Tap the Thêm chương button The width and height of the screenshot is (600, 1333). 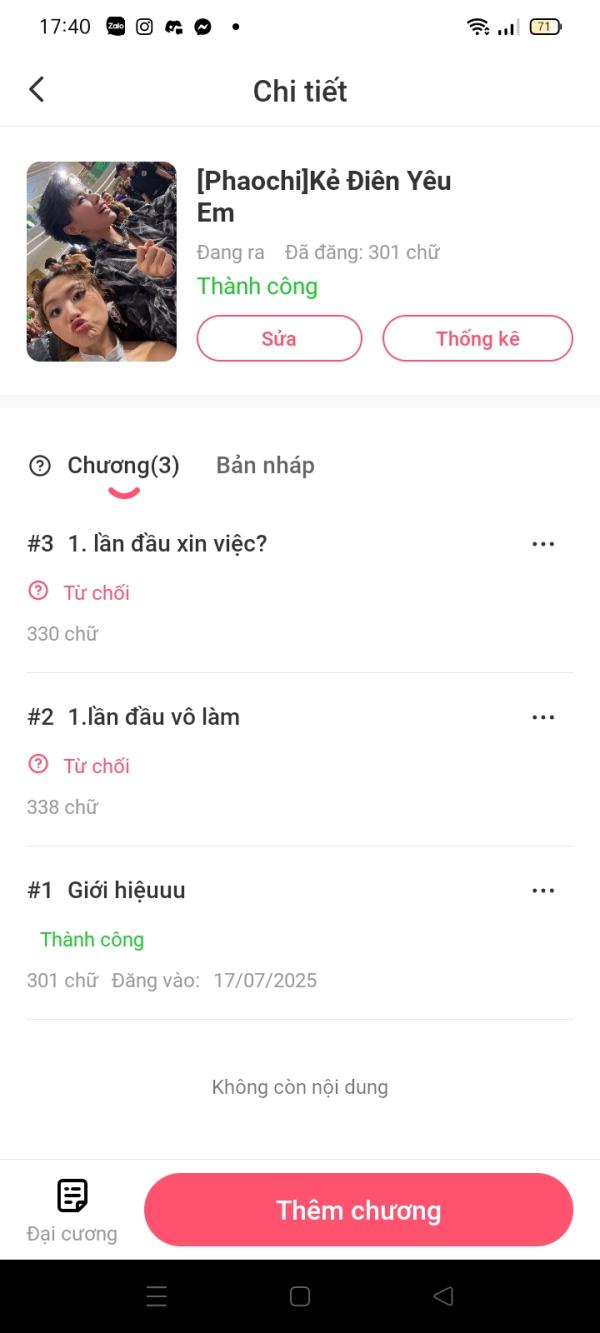(359, 1210)
